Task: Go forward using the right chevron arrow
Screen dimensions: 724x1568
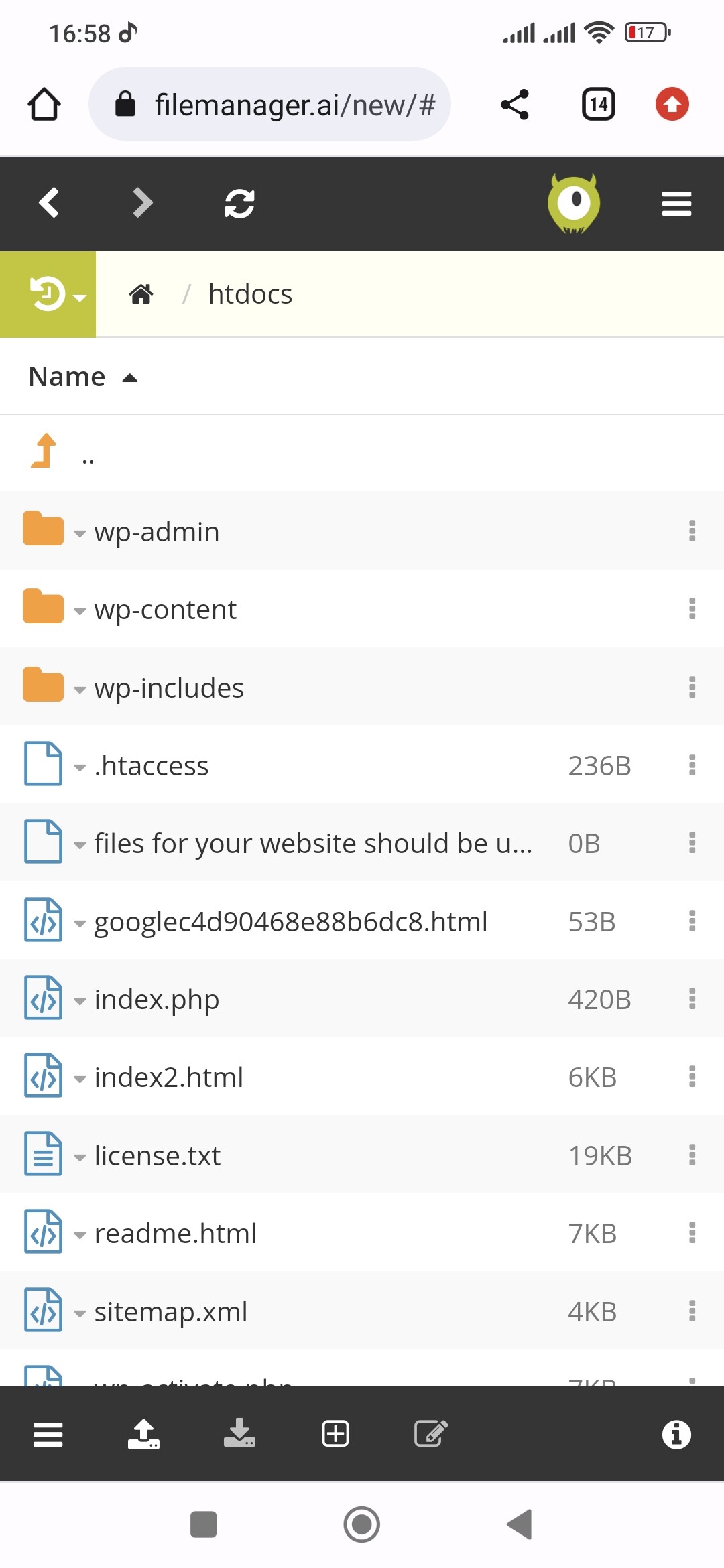Action: [x=143, y=202]
